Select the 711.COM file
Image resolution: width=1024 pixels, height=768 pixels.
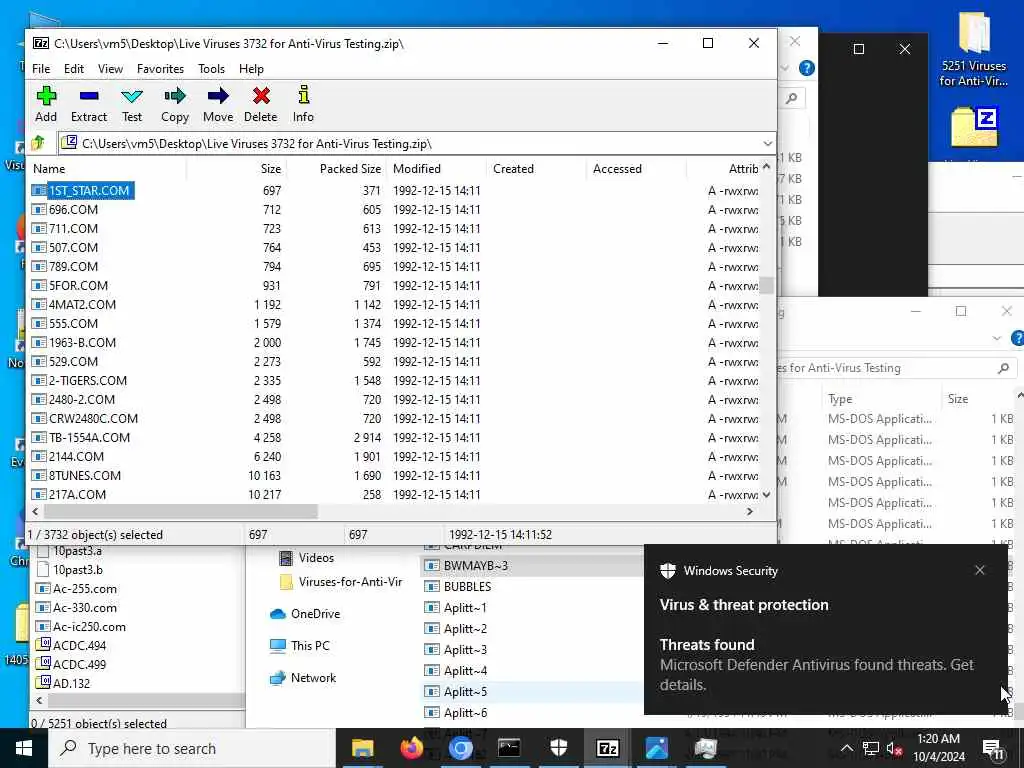[x=396, y=229]
